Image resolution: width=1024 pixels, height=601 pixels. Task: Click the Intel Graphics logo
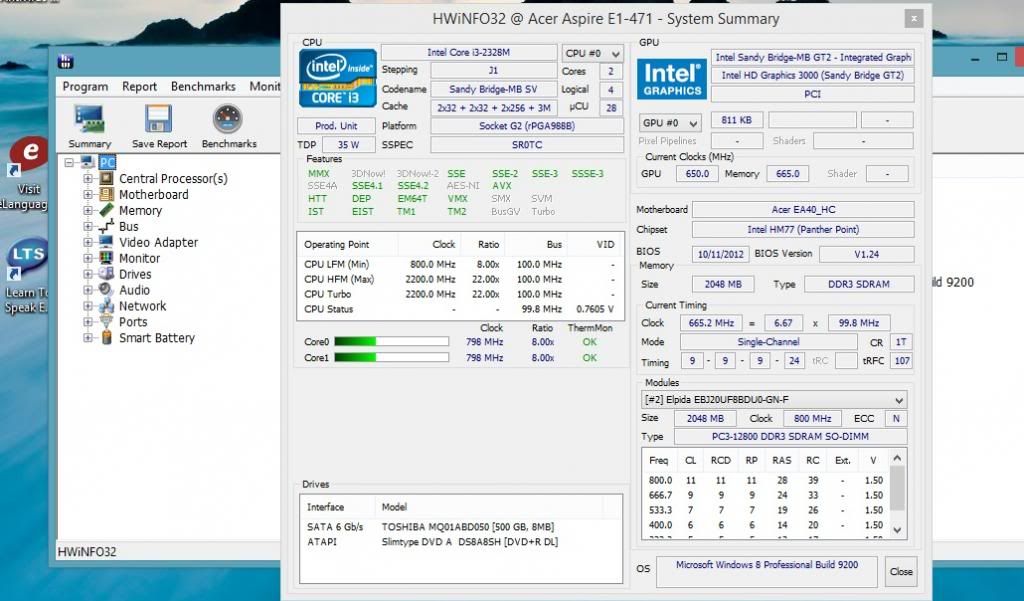tap(672, 80)
